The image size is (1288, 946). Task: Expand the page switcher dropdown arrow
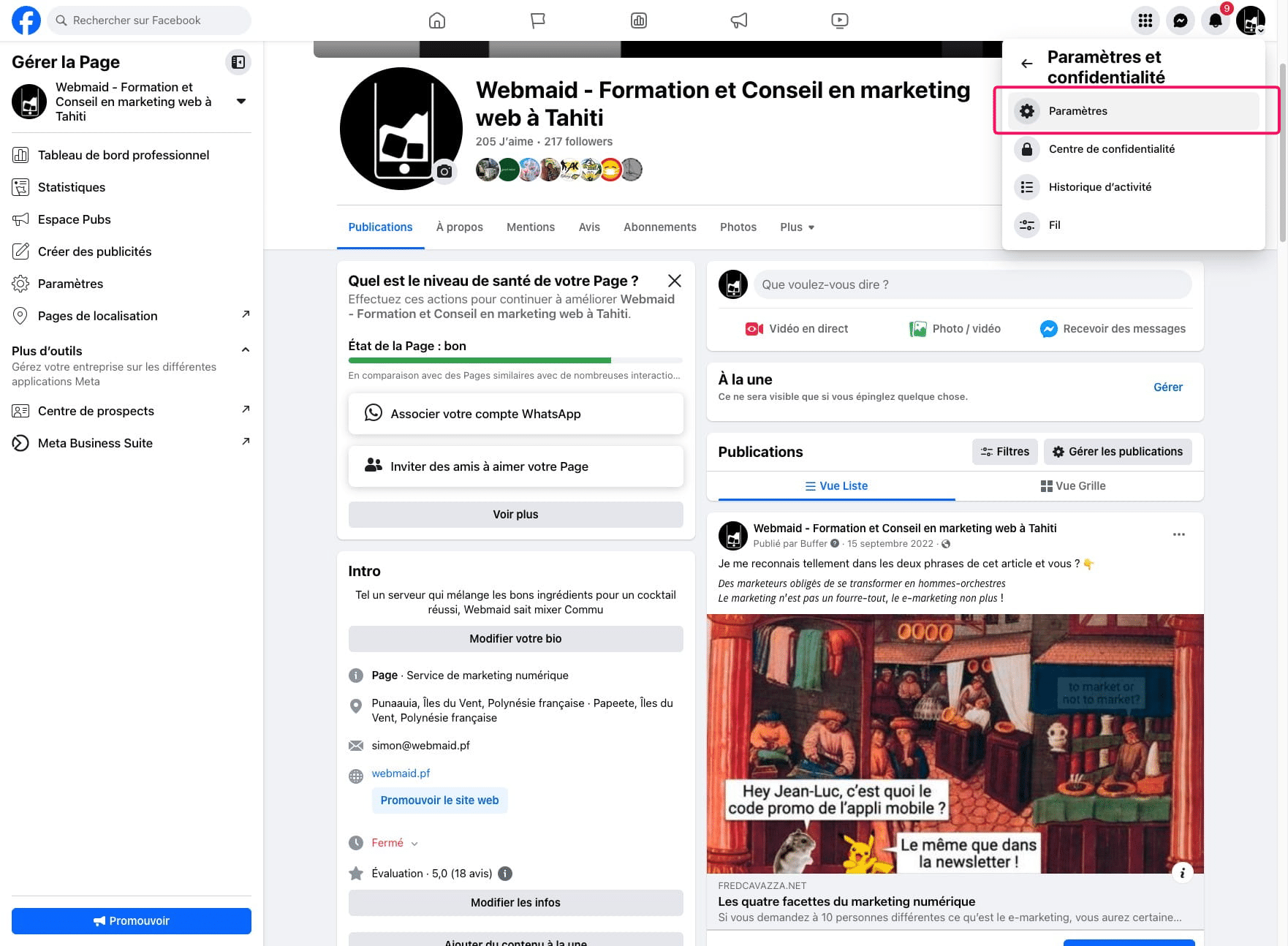pos(241,101)
